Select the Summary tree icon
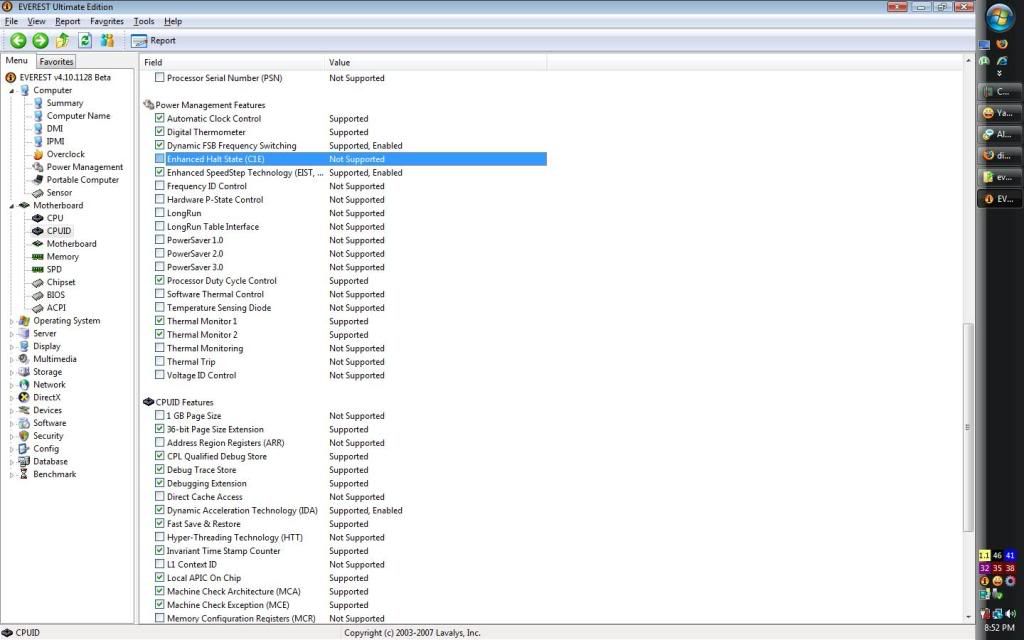The height and width of the screenshot is (640, 1024). [38, 103]
